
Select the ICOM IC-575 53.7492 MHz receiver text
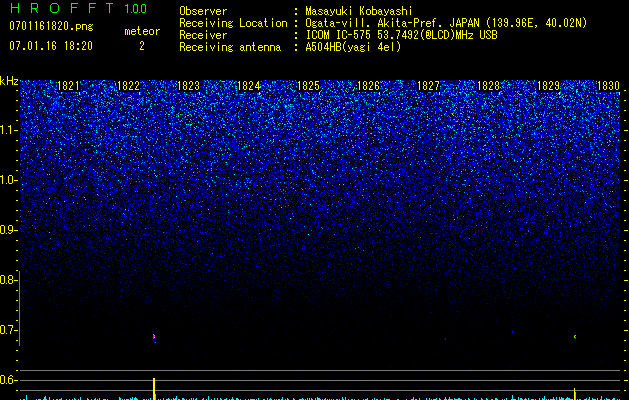pos(401,35)
